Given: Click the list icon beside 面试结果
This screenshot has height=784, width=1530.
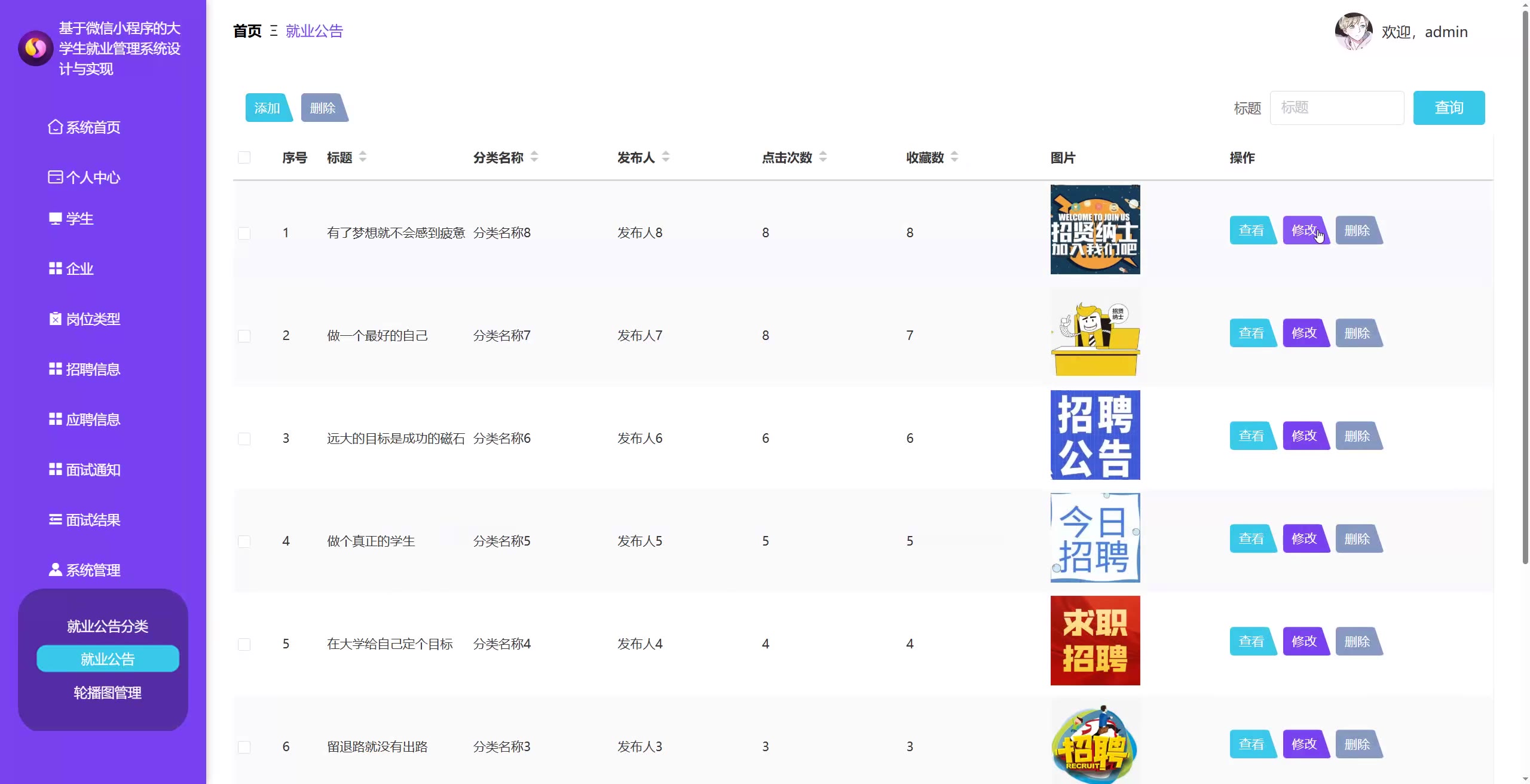Looking at the screenshot, I should tap(55, 520).
